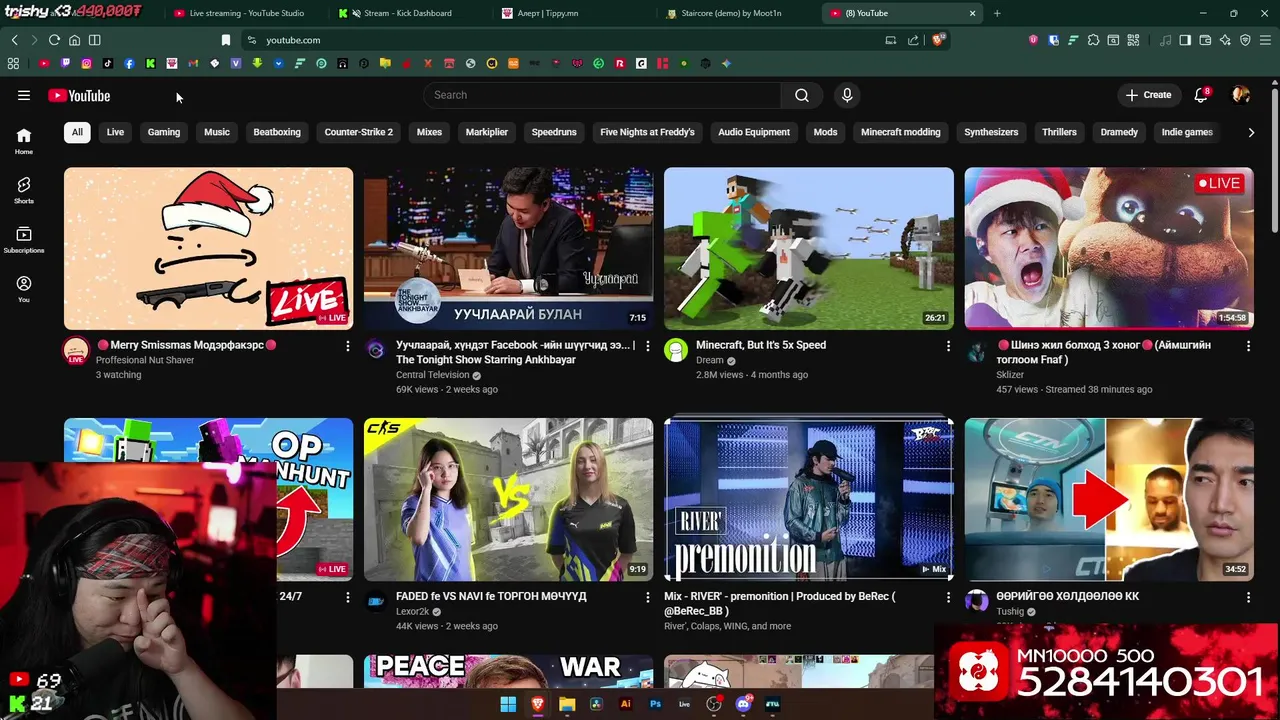1280x720 pixels.
Task: Open the account avatar menu
Action: click(x=1241, y=95)
